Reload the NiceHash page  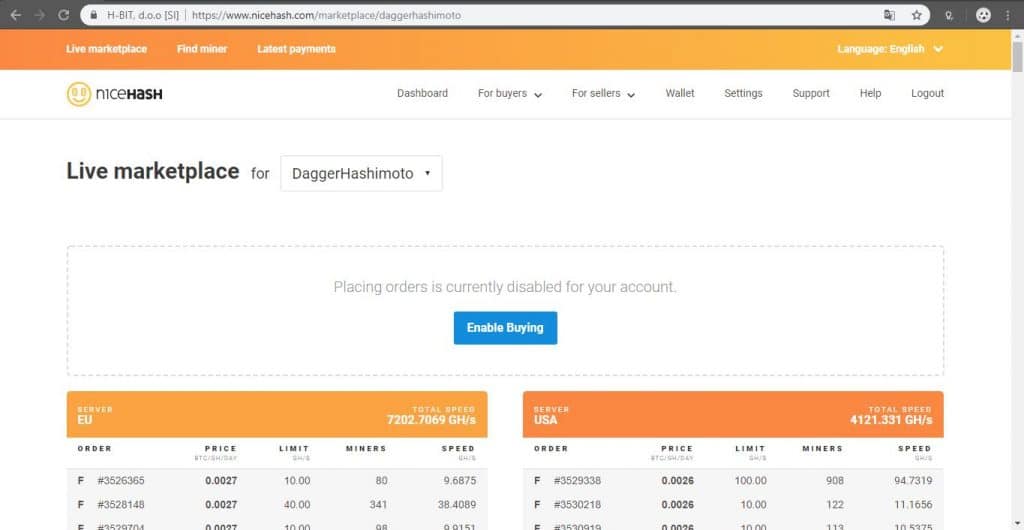click(x=63, y=14)
